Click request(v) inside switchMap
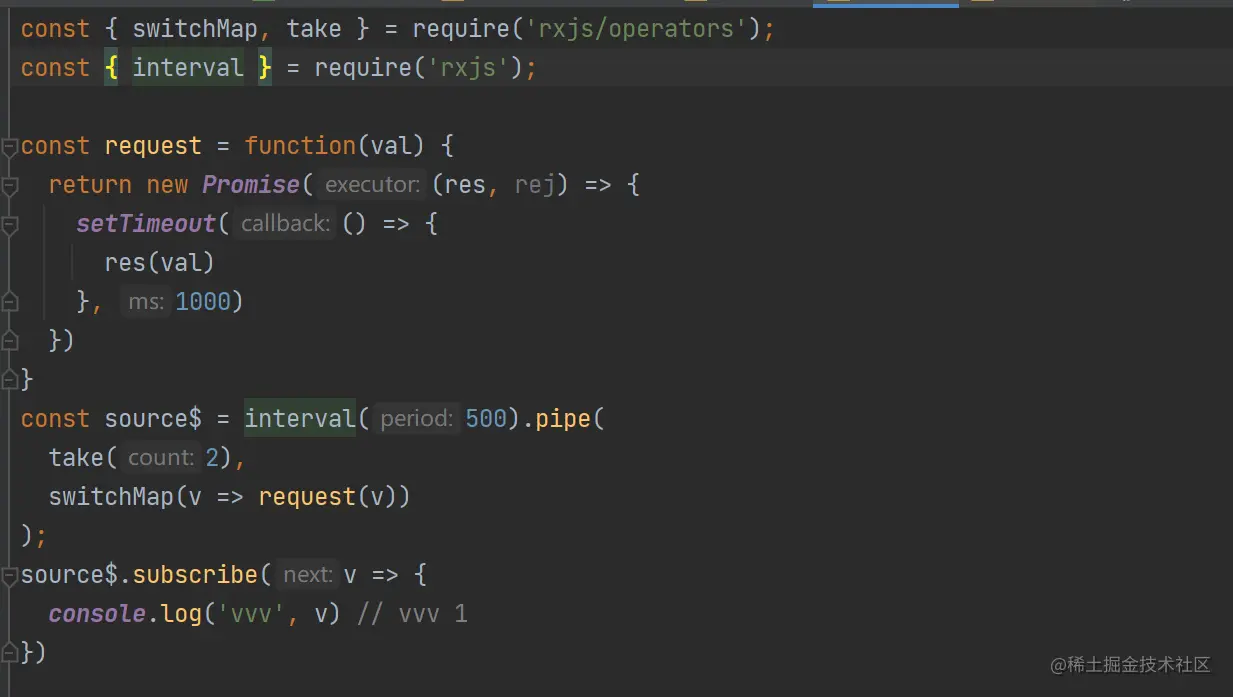The image size is (1233, 697). (328, 497)
